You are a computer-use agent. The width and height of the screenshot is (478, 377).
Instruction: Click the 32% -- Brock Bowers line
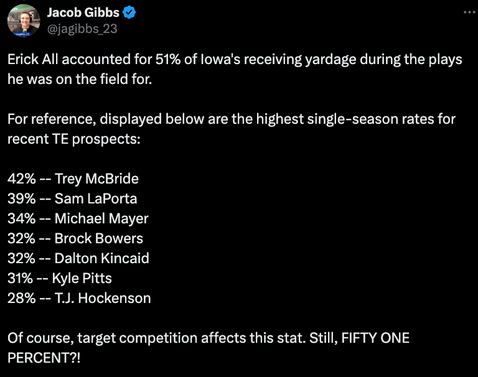pos(75,238)
